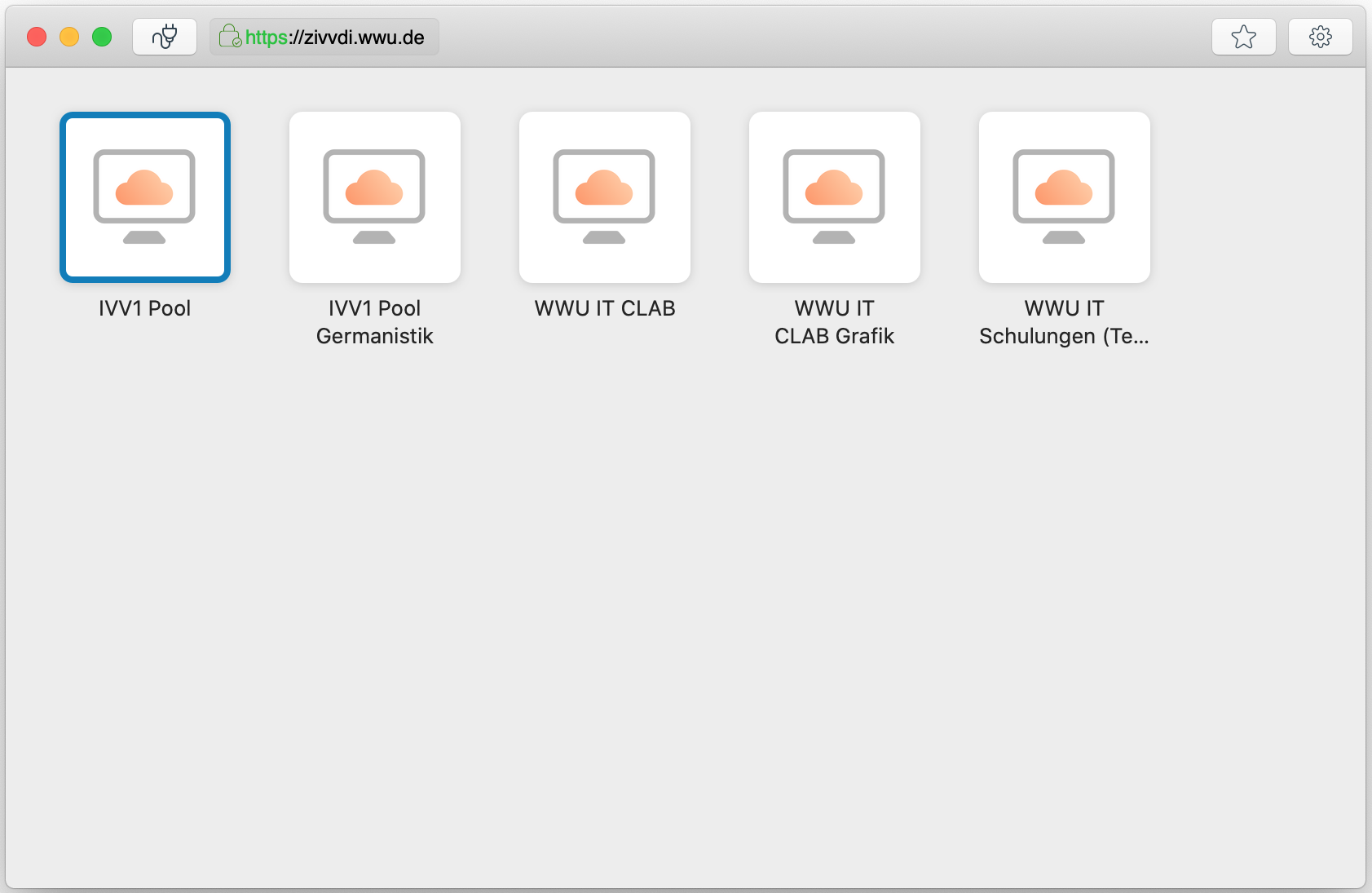Click the disconnect from server plug icon
Screen dimensions: 1372x893
pos(165,37)
